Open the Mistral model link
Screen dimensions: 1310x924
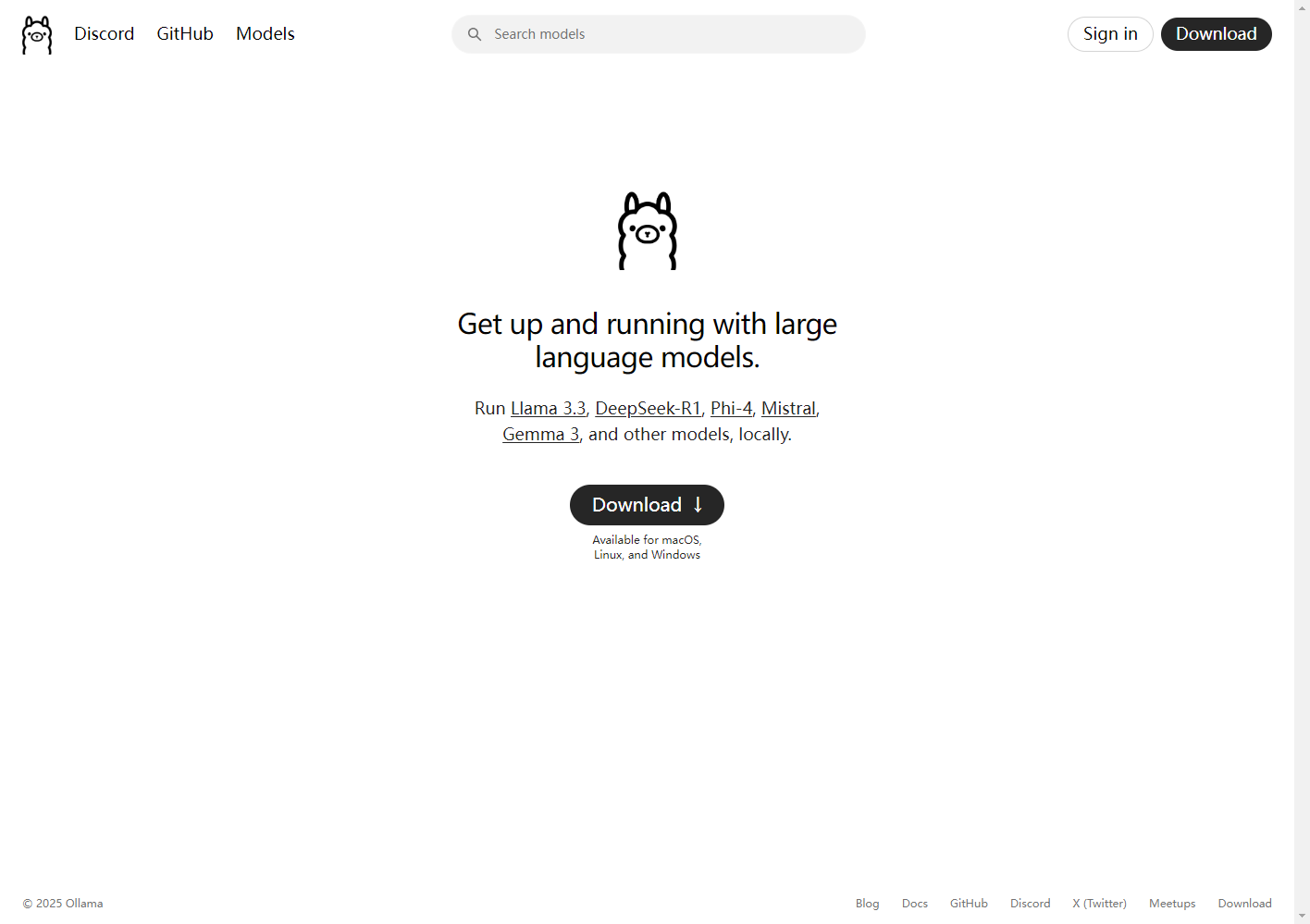(788, 409)
